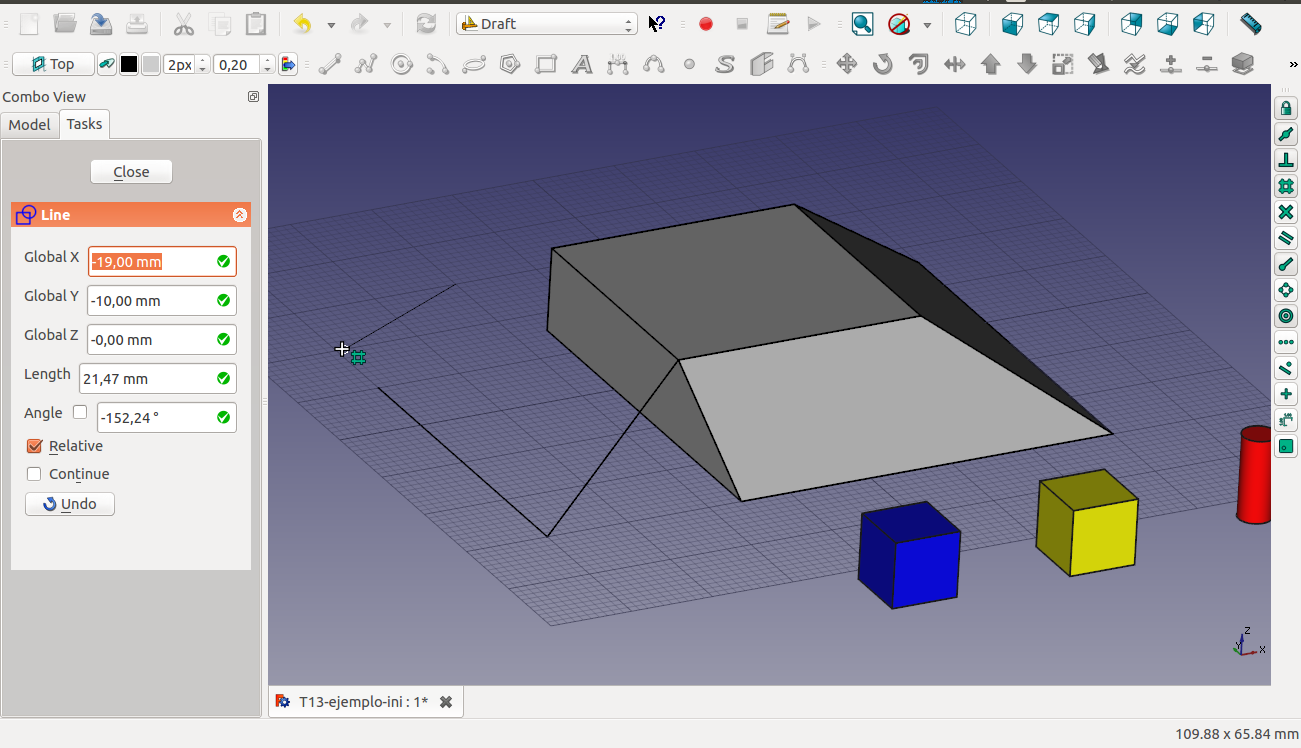Collapse the Line task panel
The image size is (1301, 748).
click(240, 215)
